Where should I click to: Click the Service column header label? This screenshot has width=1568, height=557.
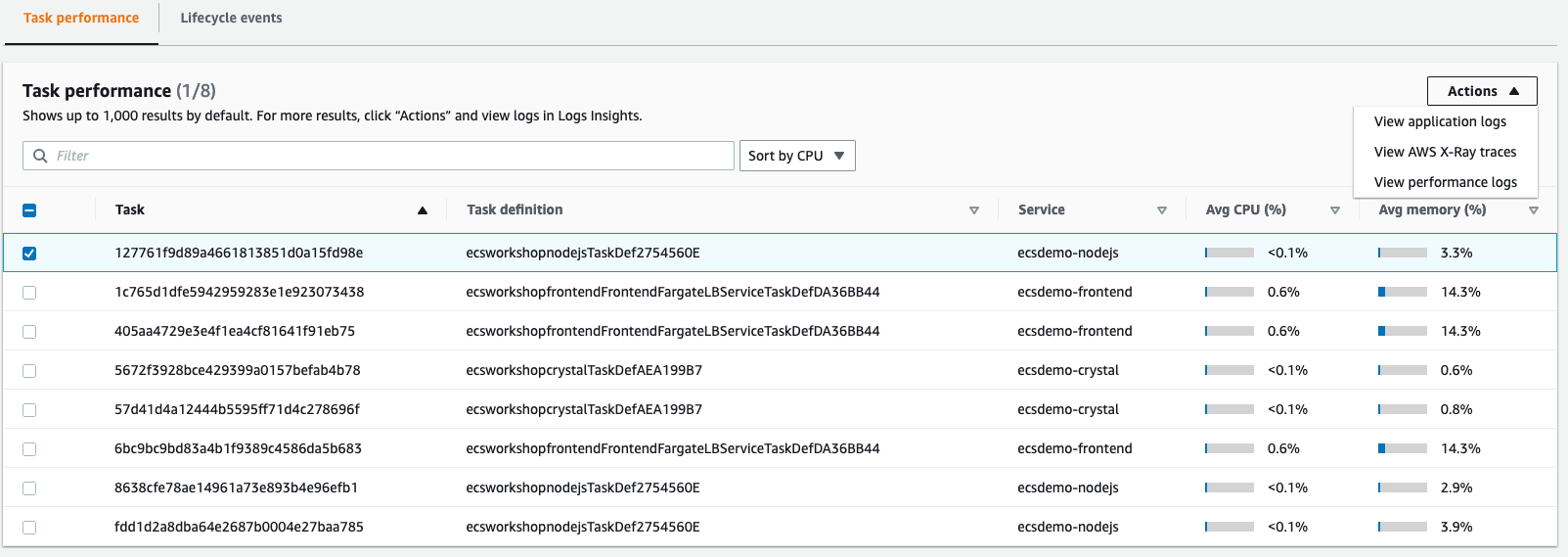click(1041, 209)
